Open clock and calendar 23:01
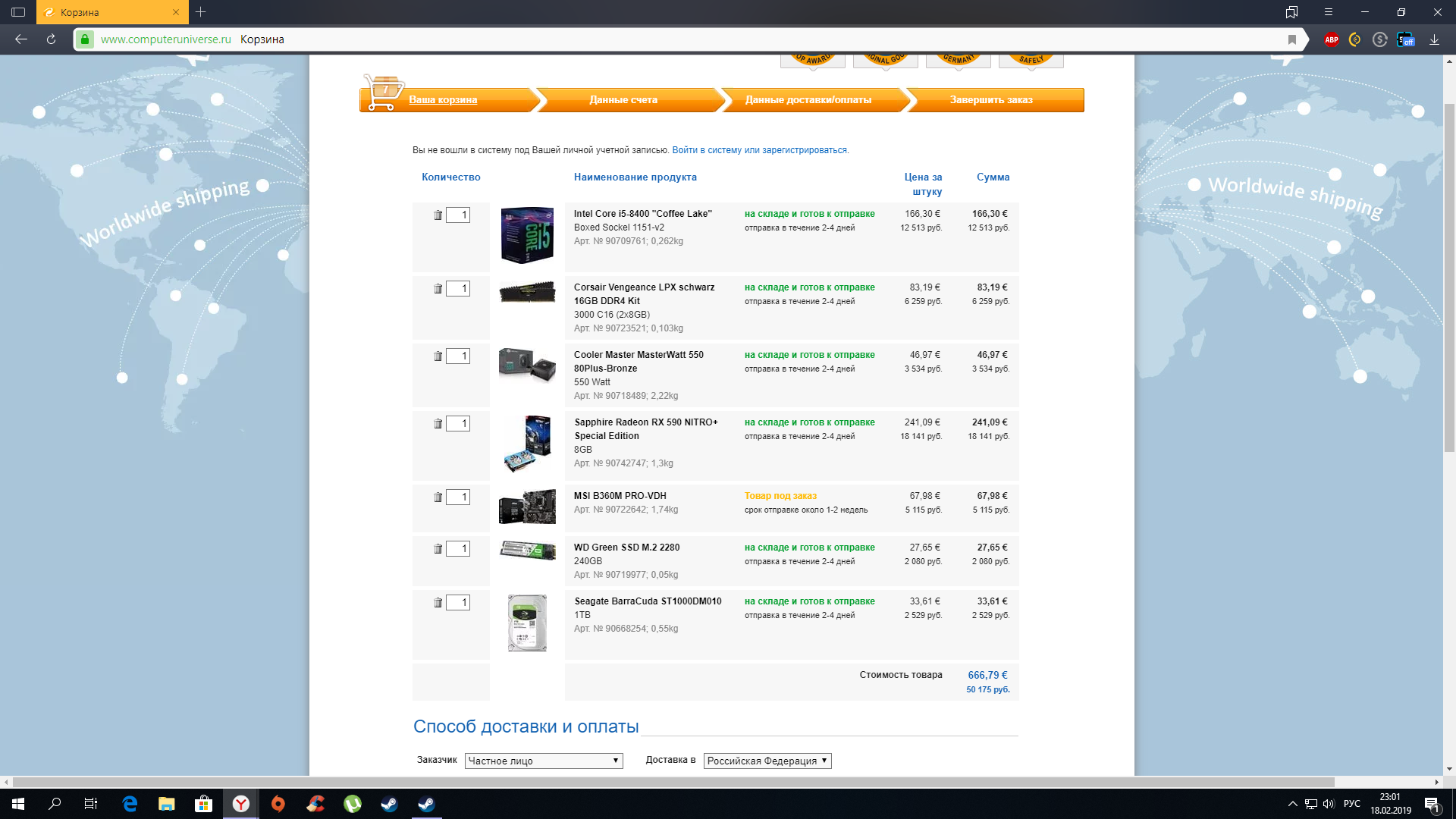 pos(1390,804)
